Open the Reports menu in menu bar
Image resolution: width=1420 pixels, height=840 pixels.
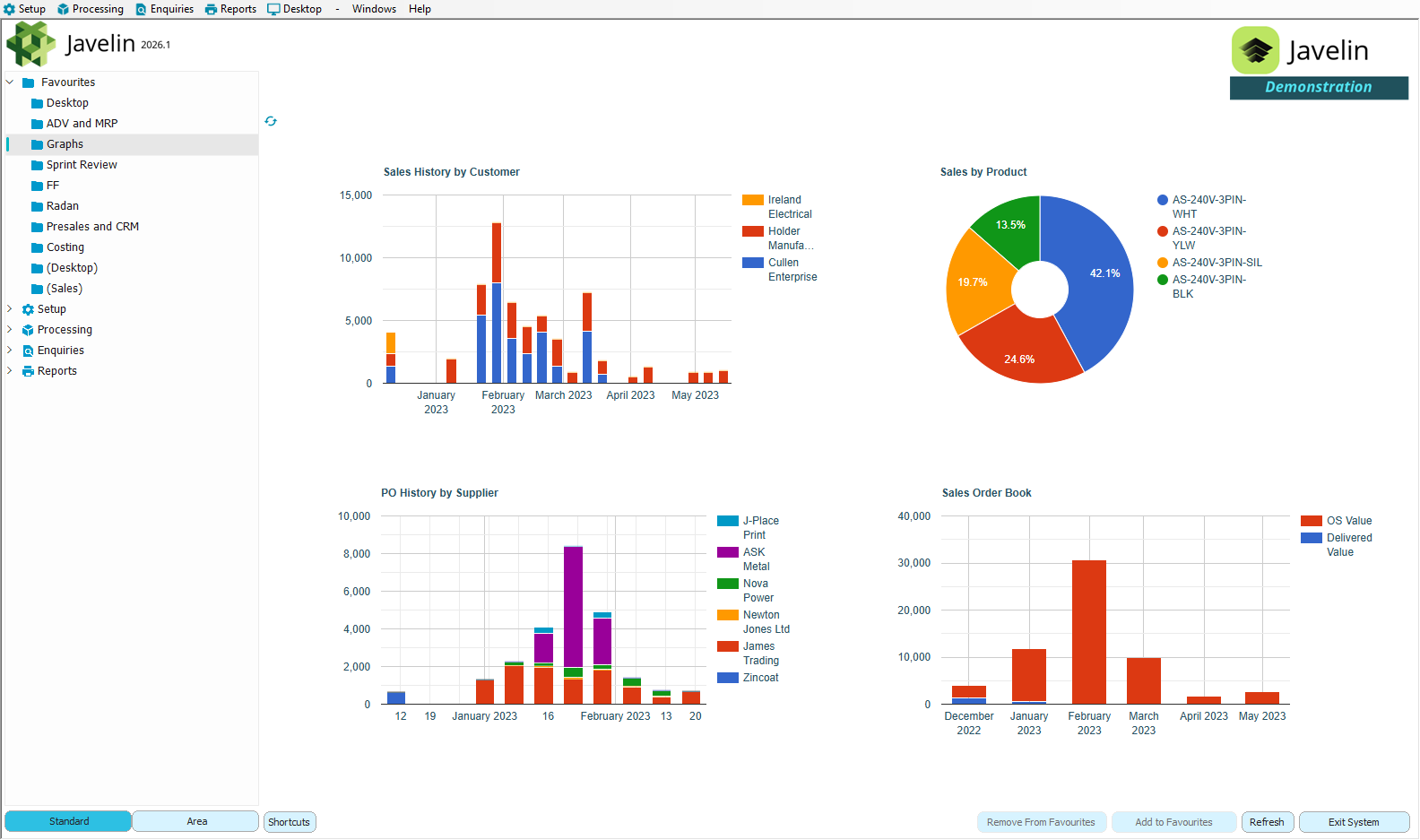click(x=230, y=9)
